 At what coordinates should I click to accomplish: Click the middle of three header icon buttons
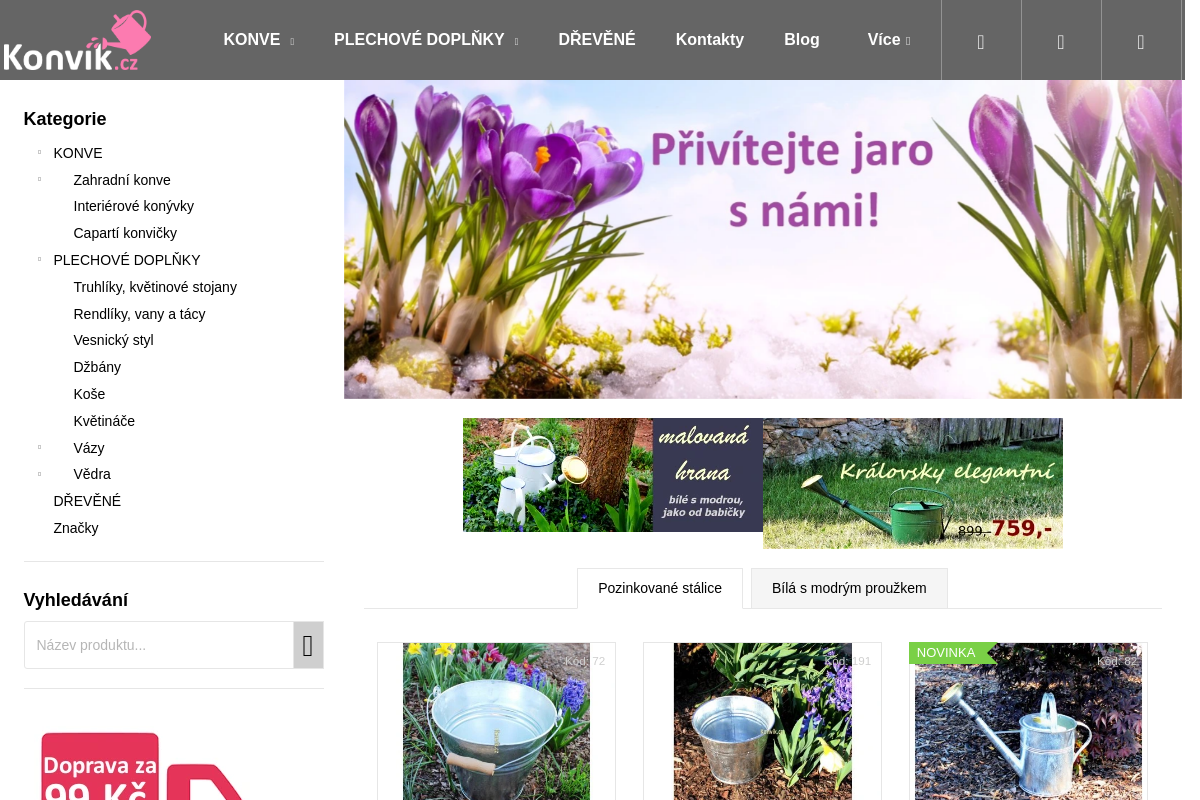pos(1061,41)
